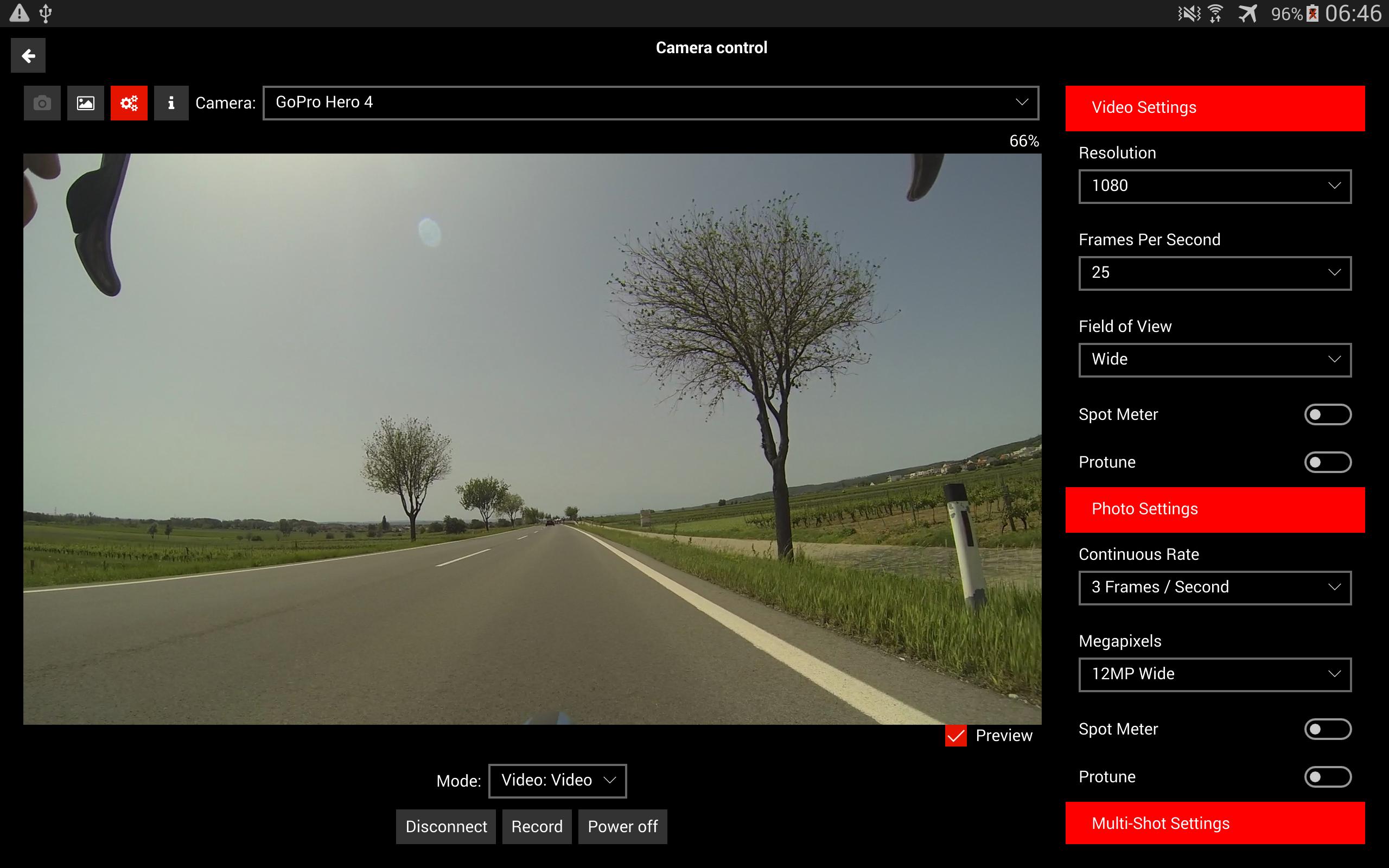Image resolution: width=1389 pixels, height=868 pixels.
Task: Open the Megapixels 12MP Wide dropdown
Action: click(x=1215, y=674)
